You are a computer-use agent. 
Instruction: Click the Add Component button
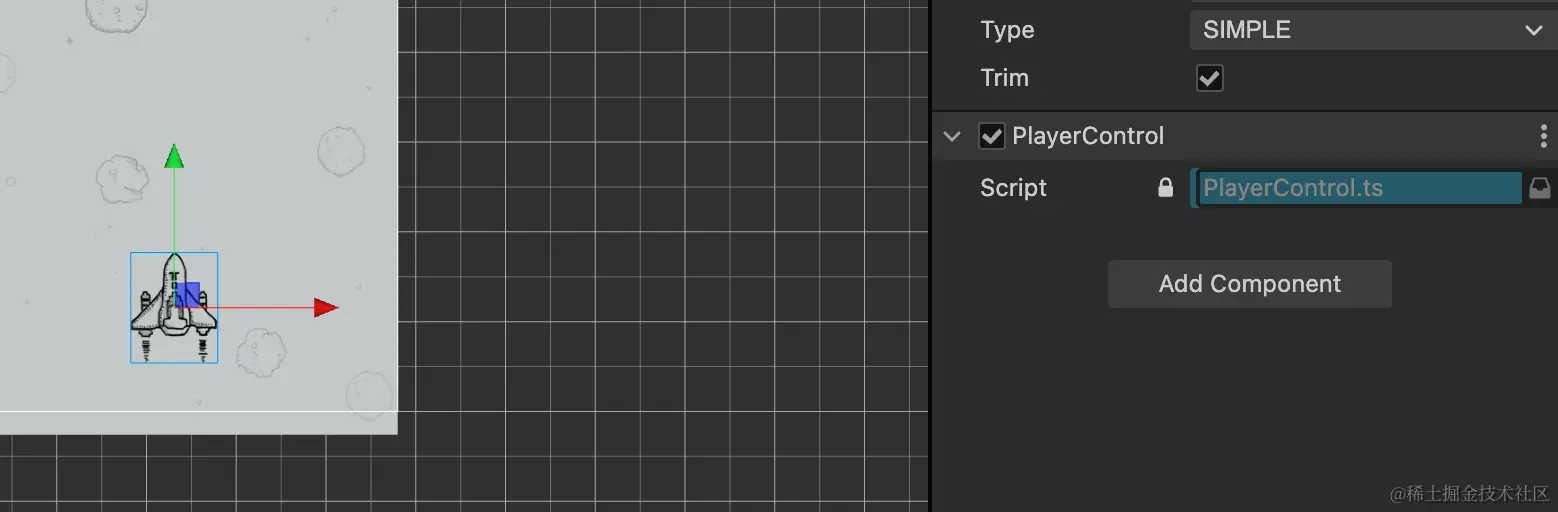coord(1250,284)
